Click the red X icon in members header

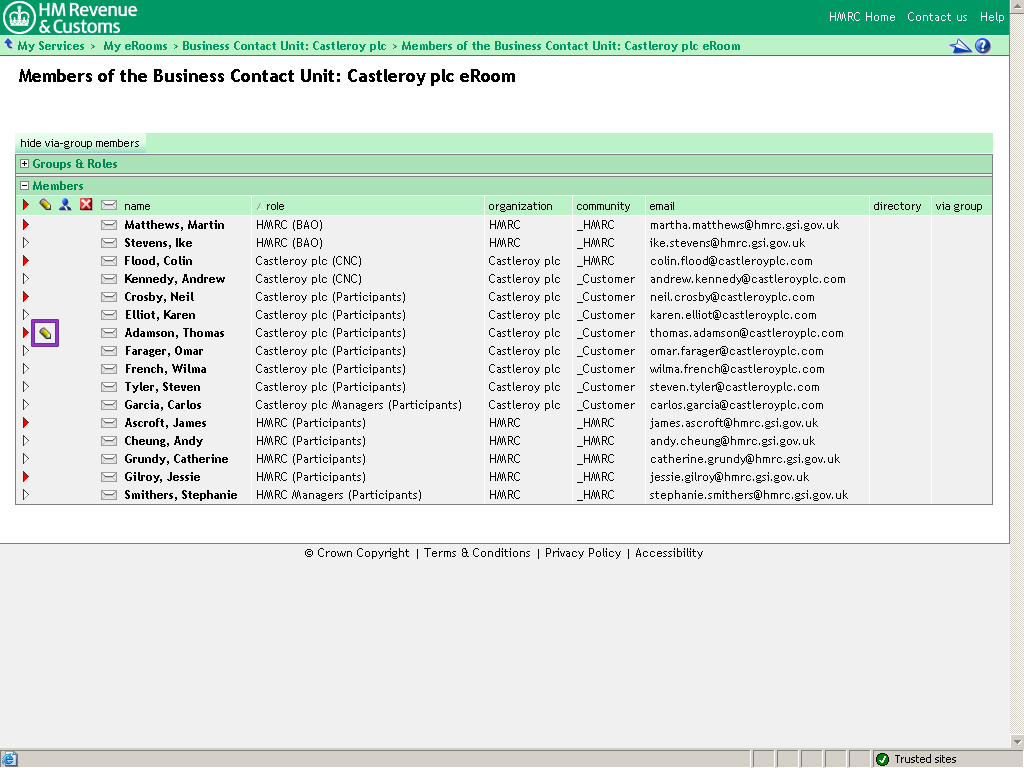click(x=86, y=205)
